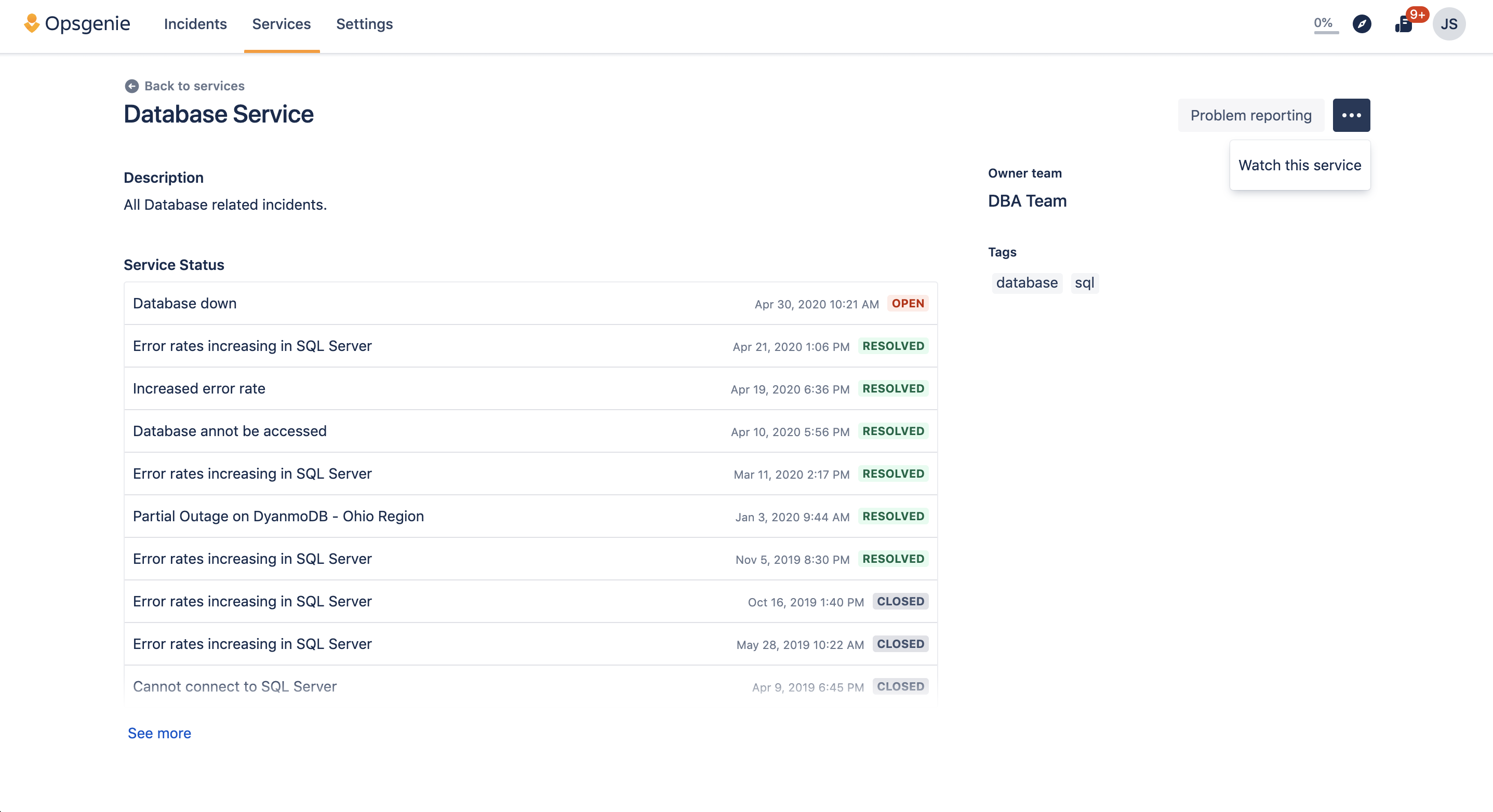Click the CLOSED badge for Apr 9, 2019
The width and height of the screenshot is (1493, 812).
coord(900,686)
